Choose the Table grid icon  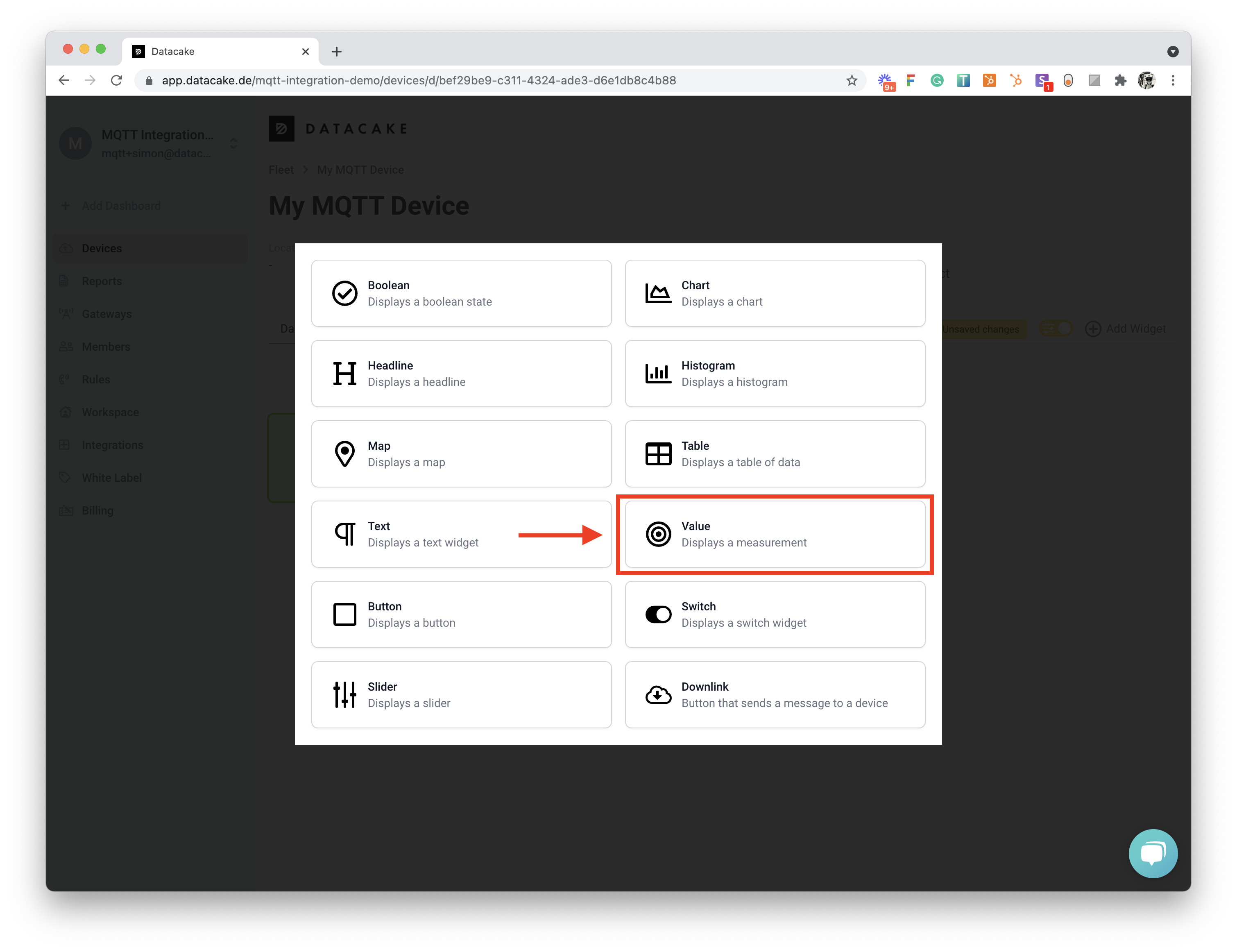click(658, 453)
